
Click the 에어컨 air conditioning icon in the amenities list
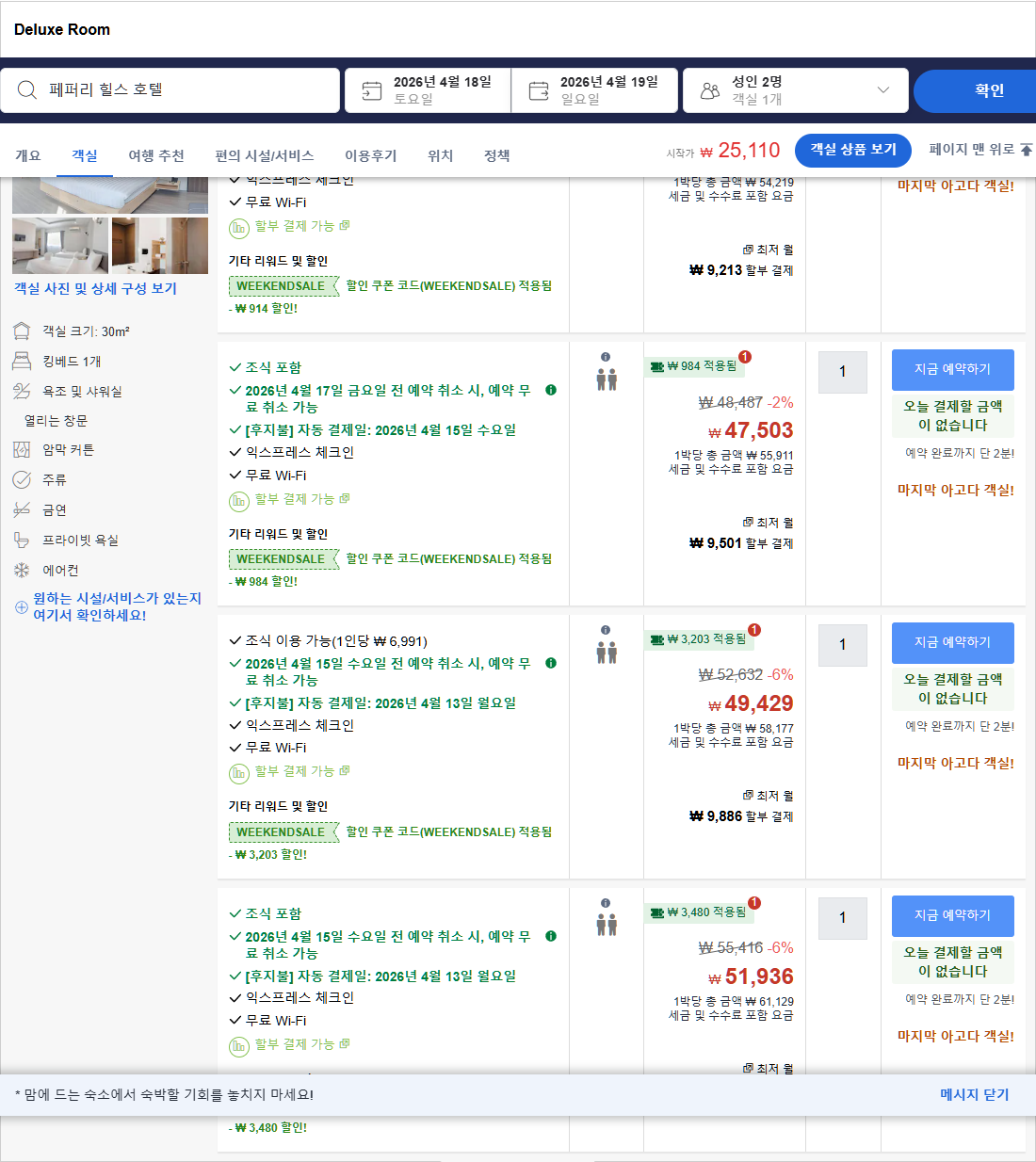(x=21, y=570)
